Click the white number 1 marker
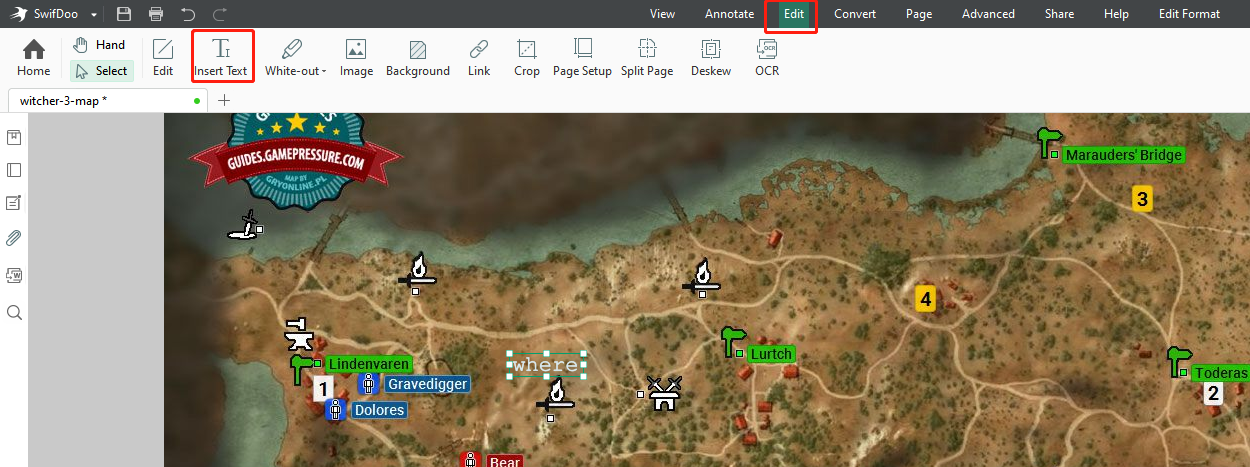 (x=322, y=389)
